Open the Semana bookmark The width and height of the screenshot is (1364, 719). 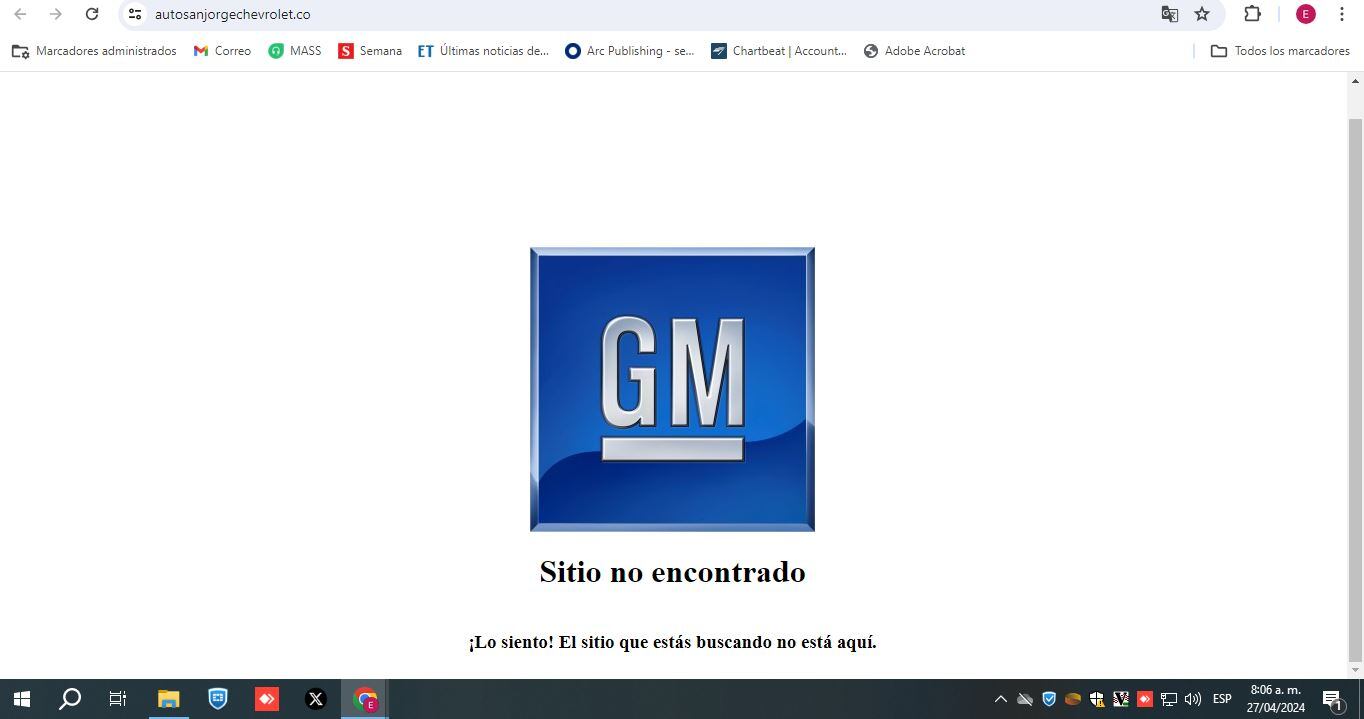coord(369,50)
